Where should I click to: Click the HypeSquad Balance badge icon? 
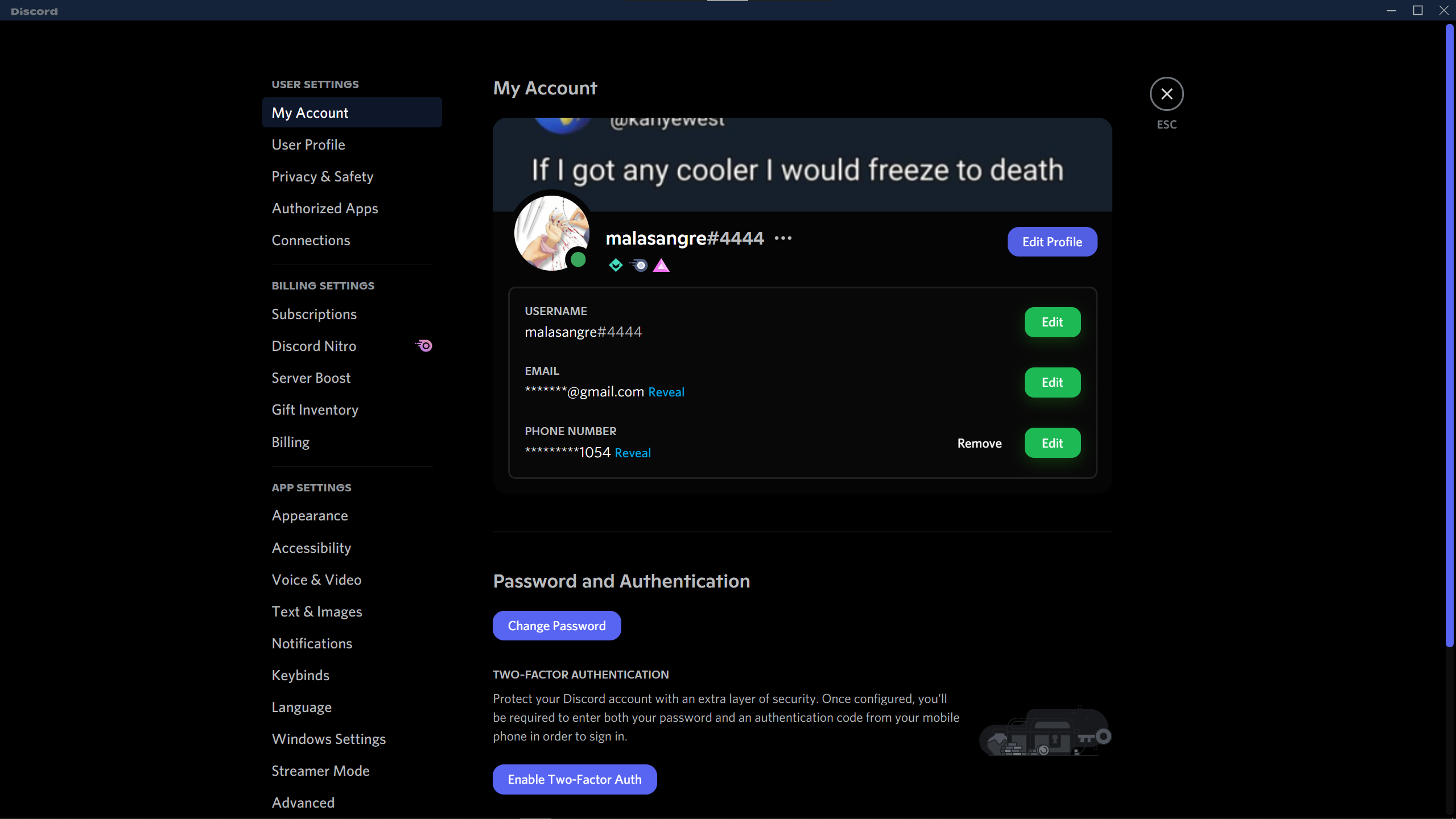tap(615, 265)
